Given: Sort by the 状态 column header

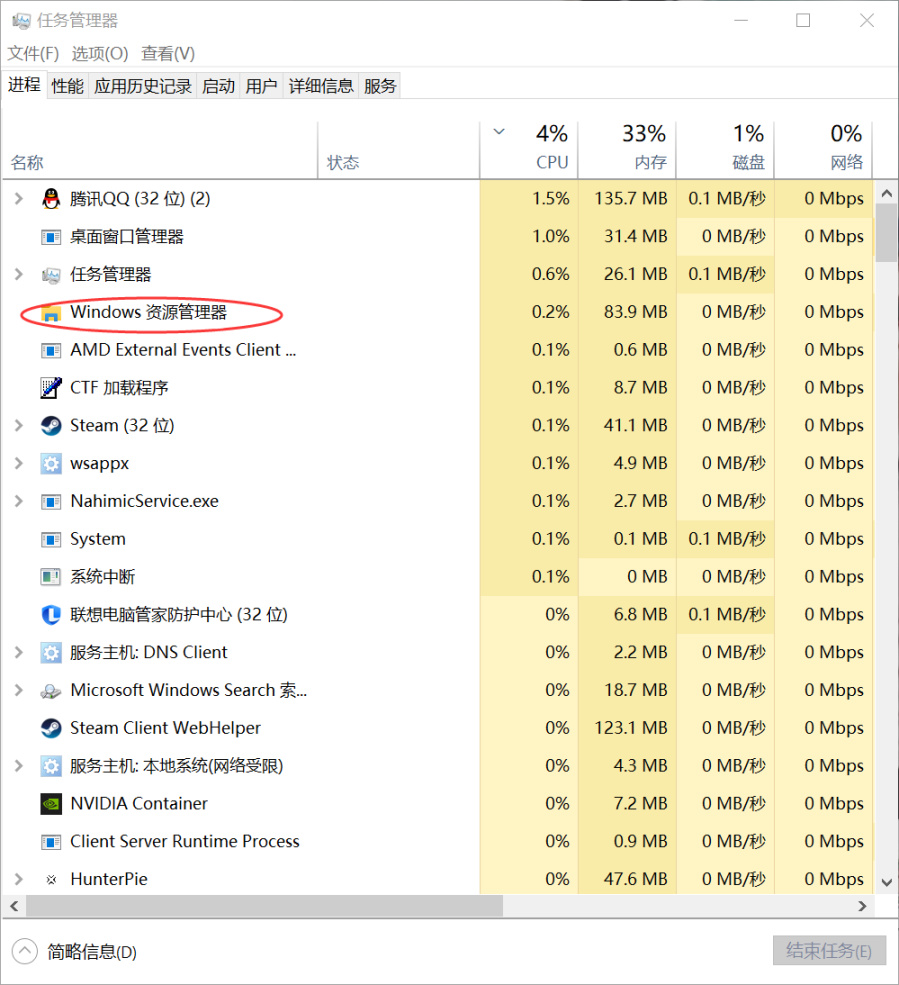Looking at the screenshot, I should (x=399, y=148).
